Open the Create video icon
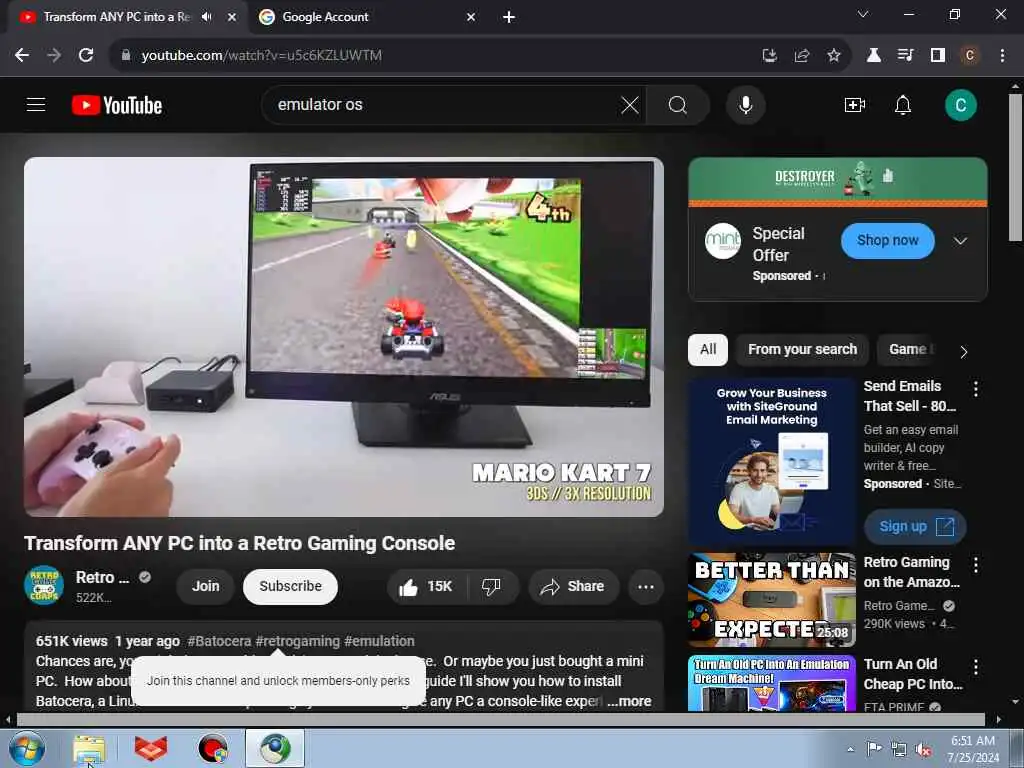Viewport: 1024px width, 768px height. (854, 104)
